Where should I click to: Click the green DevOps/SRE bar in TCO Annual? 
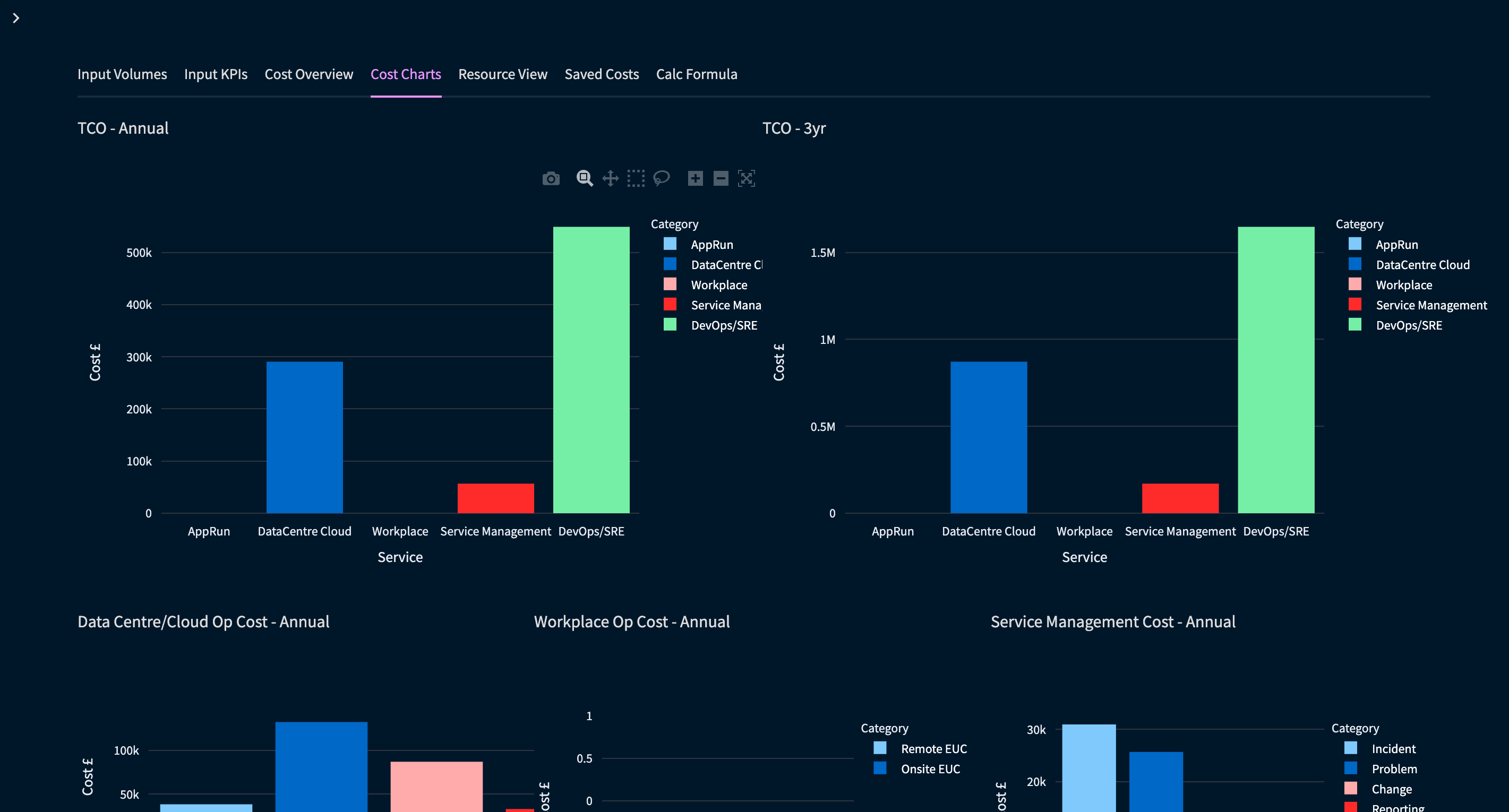(x=591, y=369)
